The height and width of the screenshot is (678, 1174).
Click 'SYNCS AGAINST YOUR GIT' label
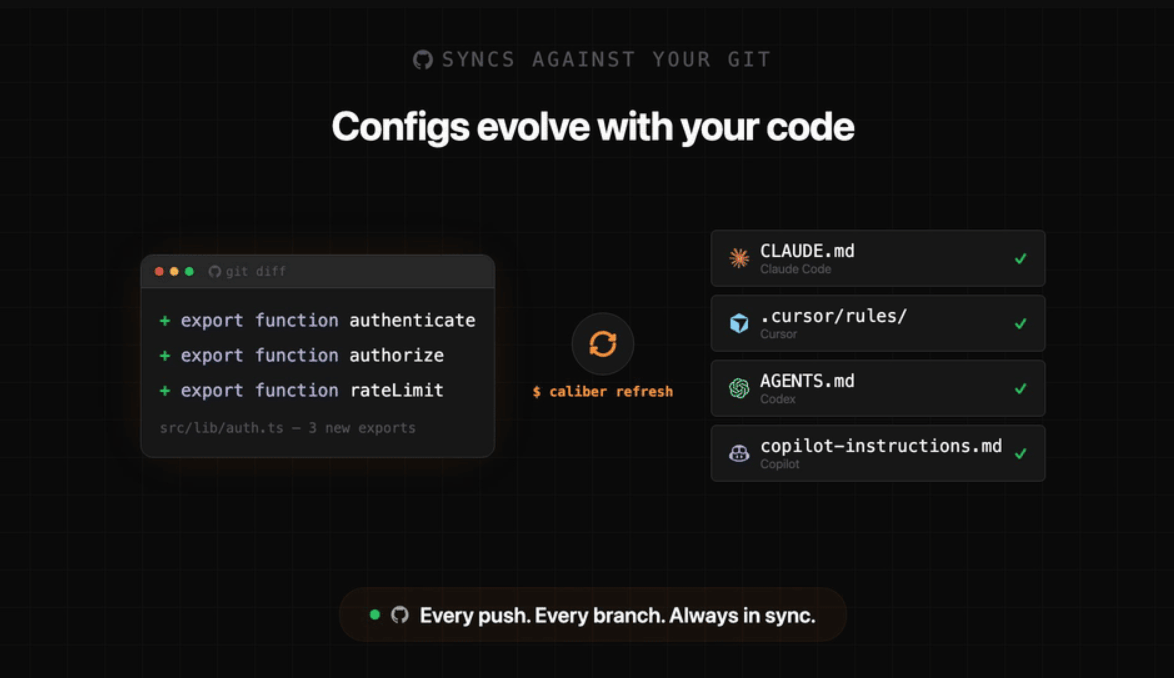pyautogui.click(x=606, y=60)
